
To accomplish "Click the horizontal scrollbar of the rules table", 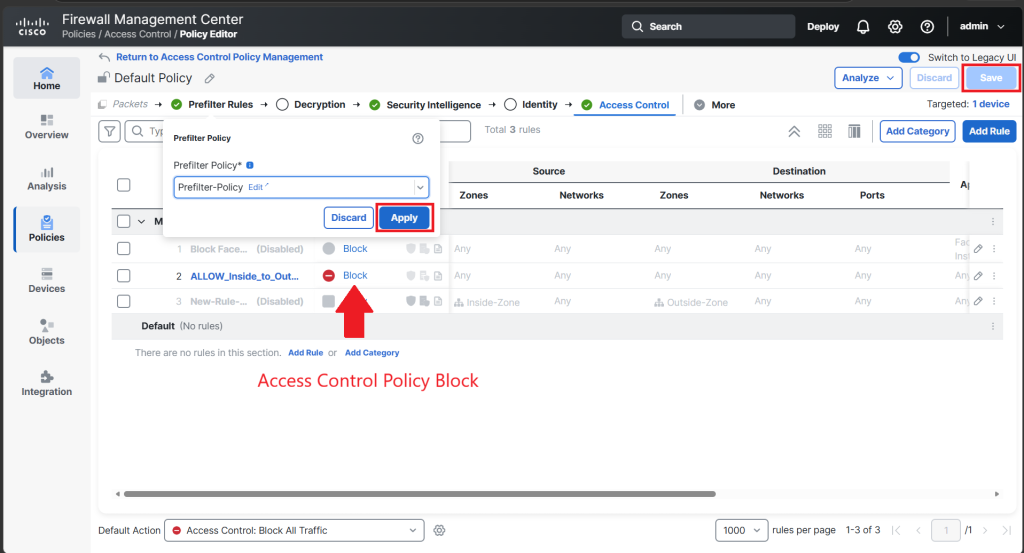I will tap(420, 494).
